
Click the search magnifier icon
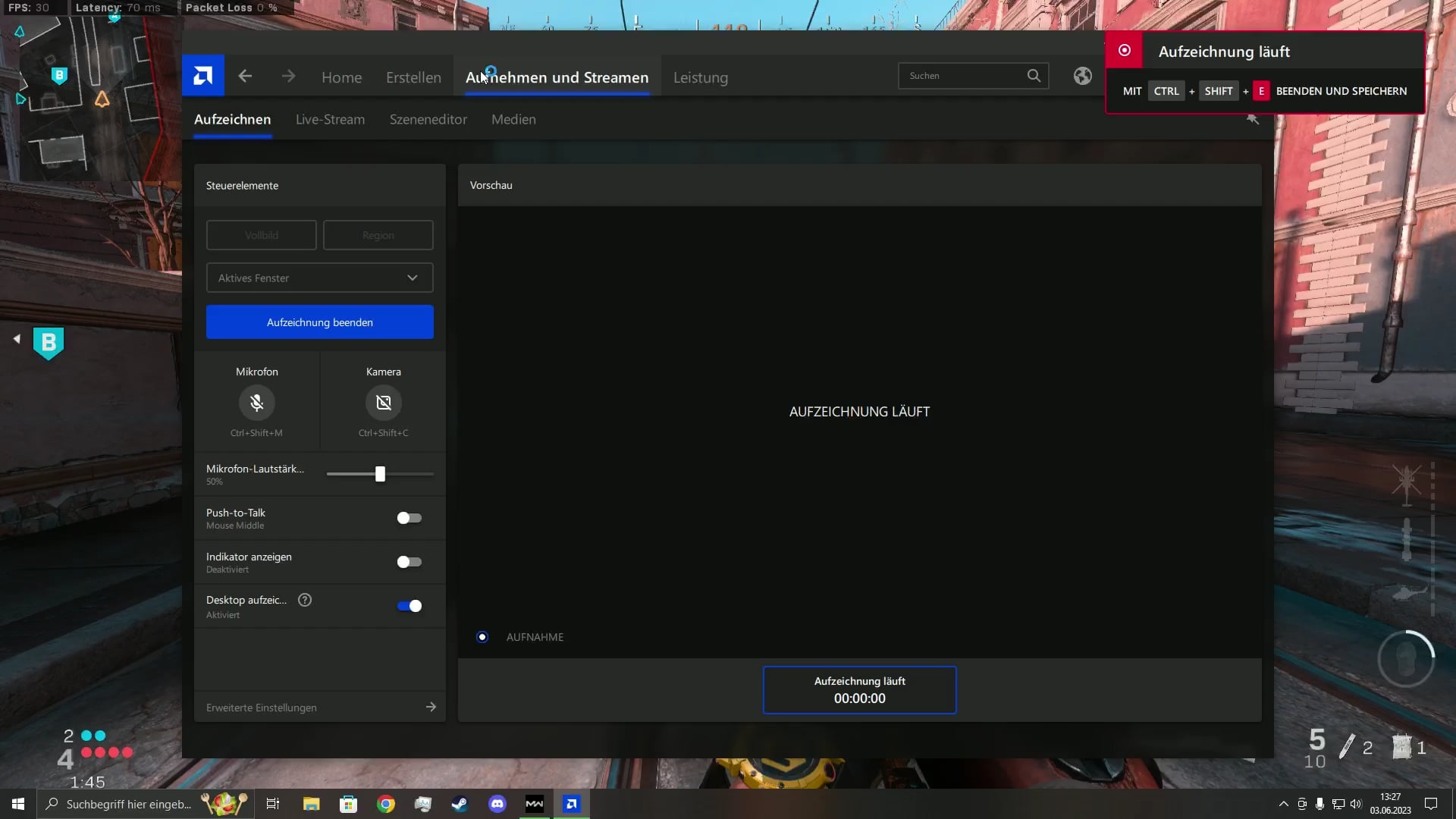(x=1034, y=76)
